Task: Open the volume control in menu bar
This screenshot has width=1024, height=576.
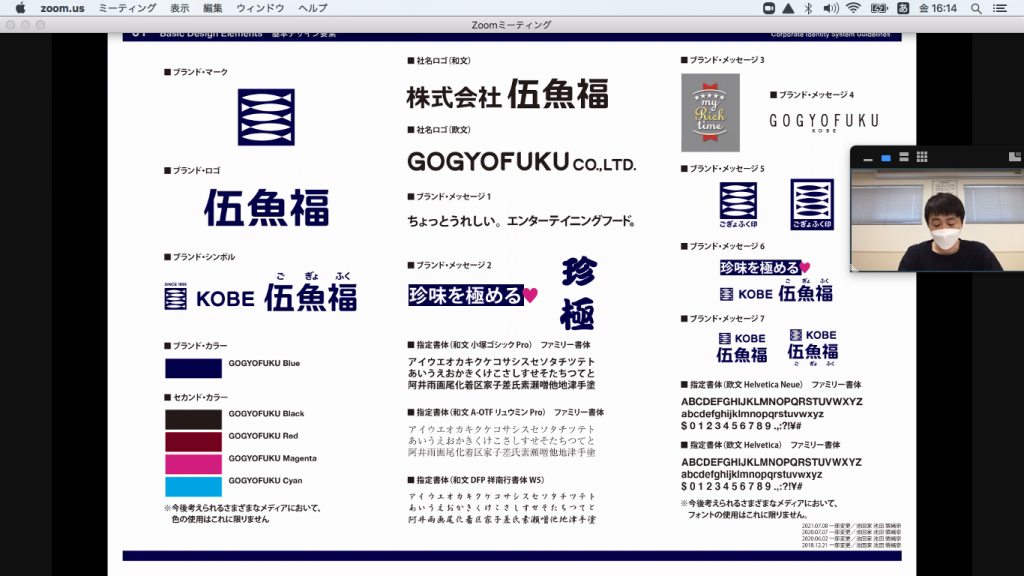Action: (x=831, y=8)
